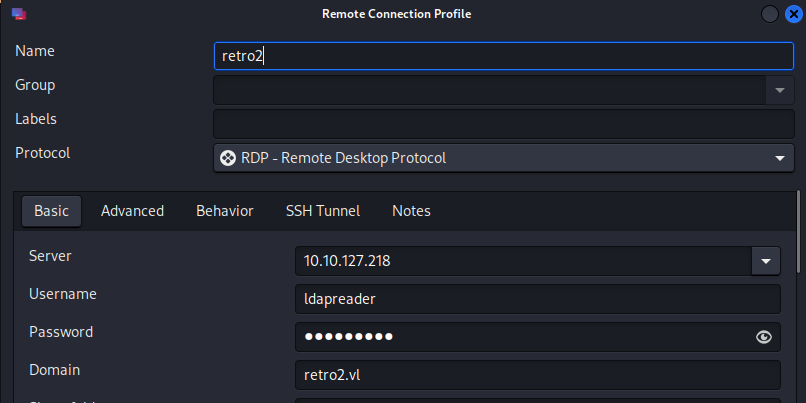Open the Notes tab

(411, 211)
